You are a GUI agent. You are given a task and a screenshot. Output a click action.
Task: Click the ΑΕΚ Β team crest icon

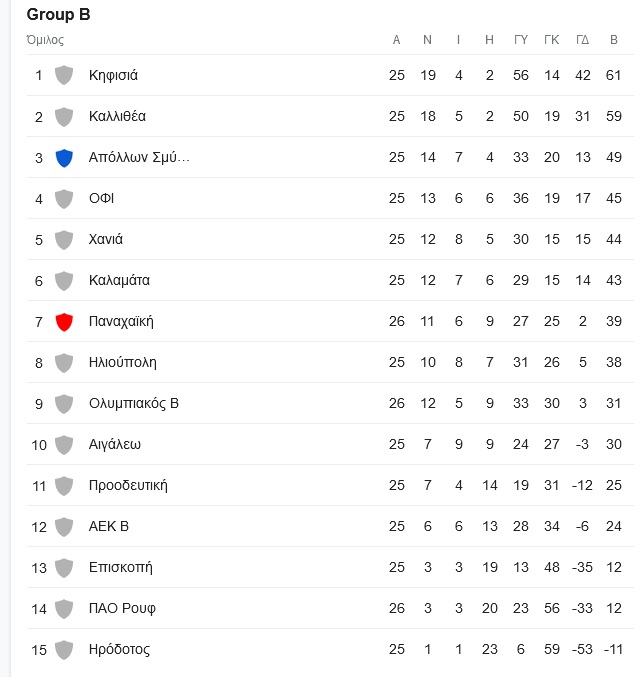[x=64, y=527]
